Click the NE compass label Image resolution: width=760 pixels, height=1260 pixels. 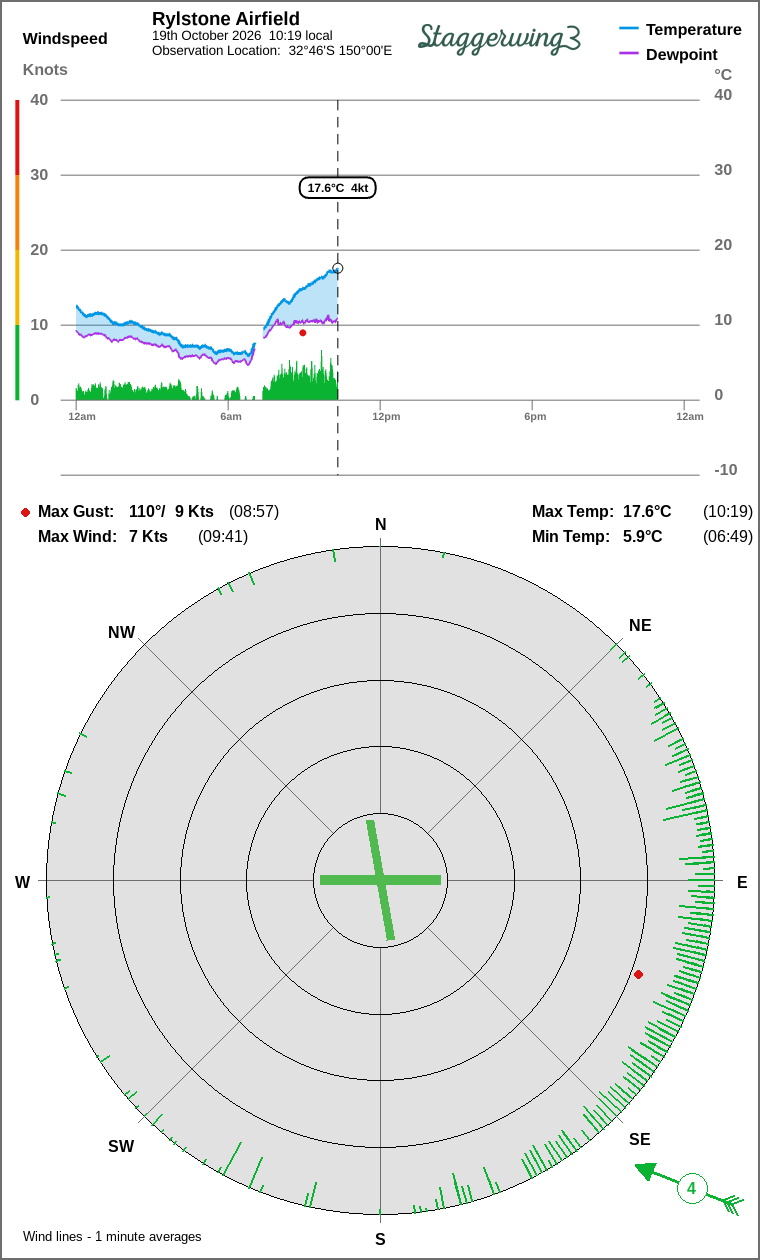(640, 625)
